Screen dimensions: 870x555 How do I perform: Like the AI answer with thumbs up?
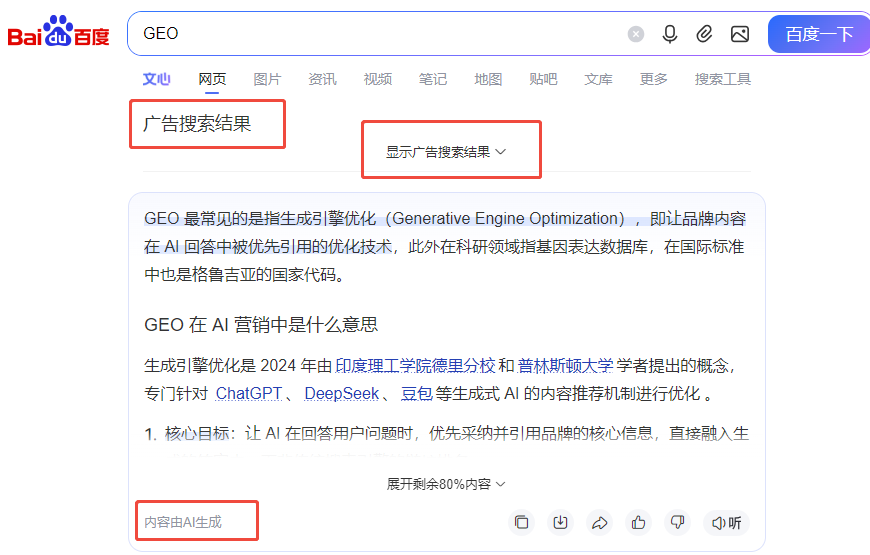(x=639, y=522)
